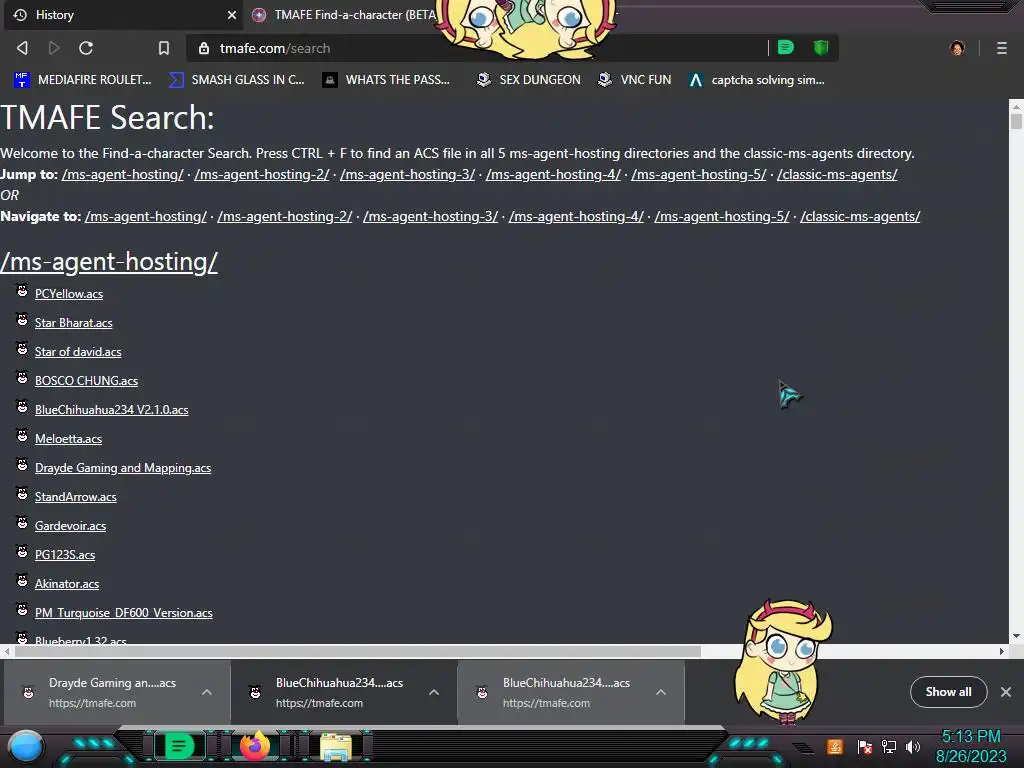Click the volume speaker tray icon
The width and height of the screenshot is (1024, 768).
(913, 746)
